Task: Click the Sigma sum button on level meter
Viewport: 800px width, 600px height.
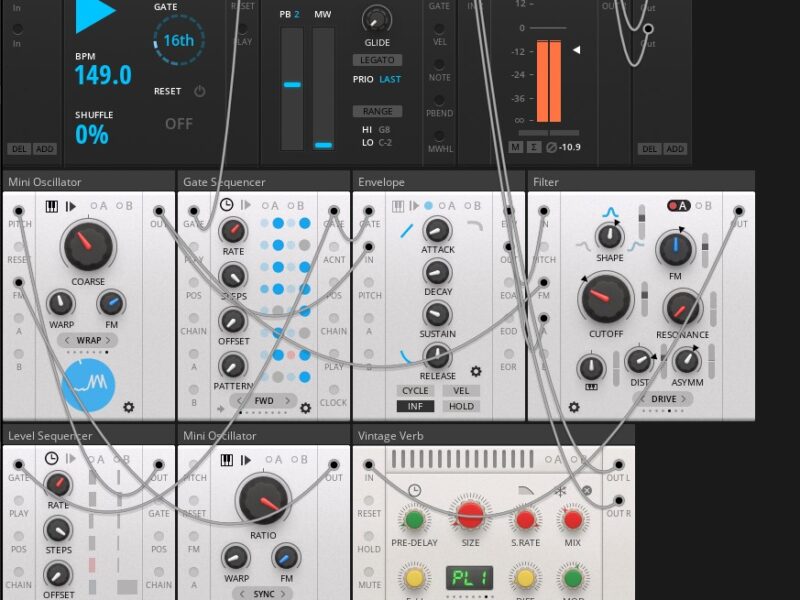Action: point(534,147)
